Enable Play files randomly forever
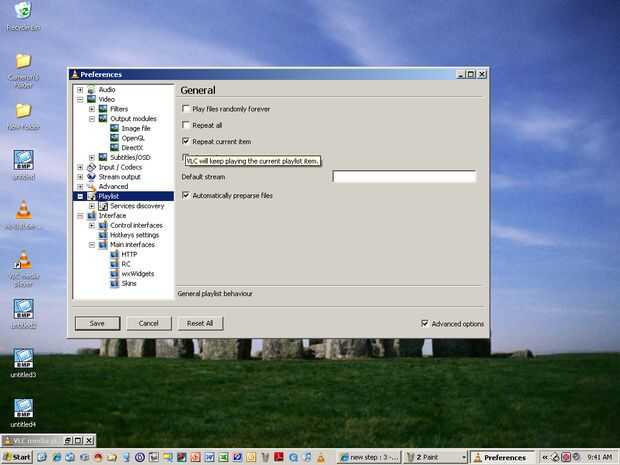This screenshot has width=620, height=465. (x=185, y=108)
